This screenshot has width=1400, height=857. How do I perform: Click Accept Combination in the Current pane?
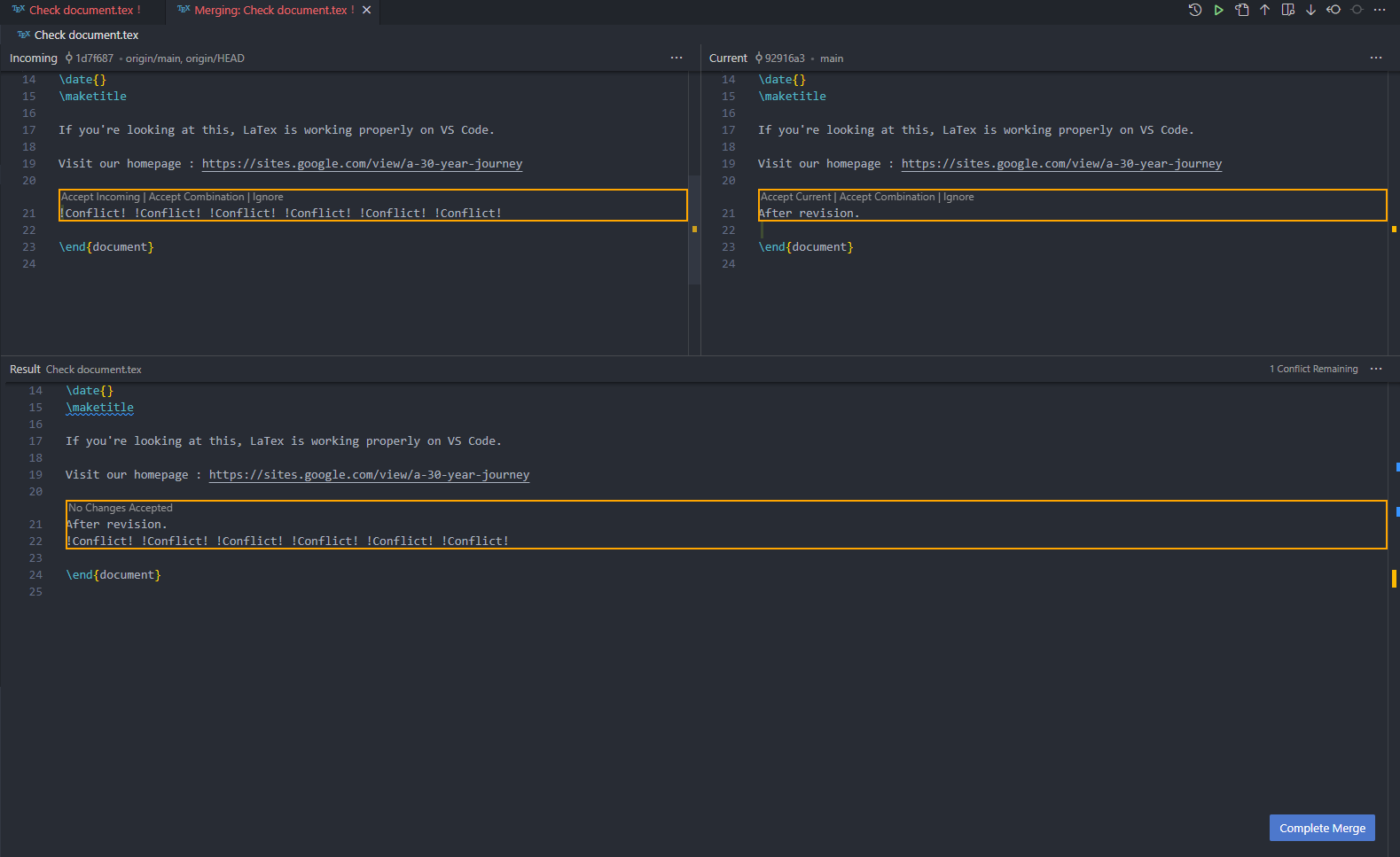(x=887, y=197)
